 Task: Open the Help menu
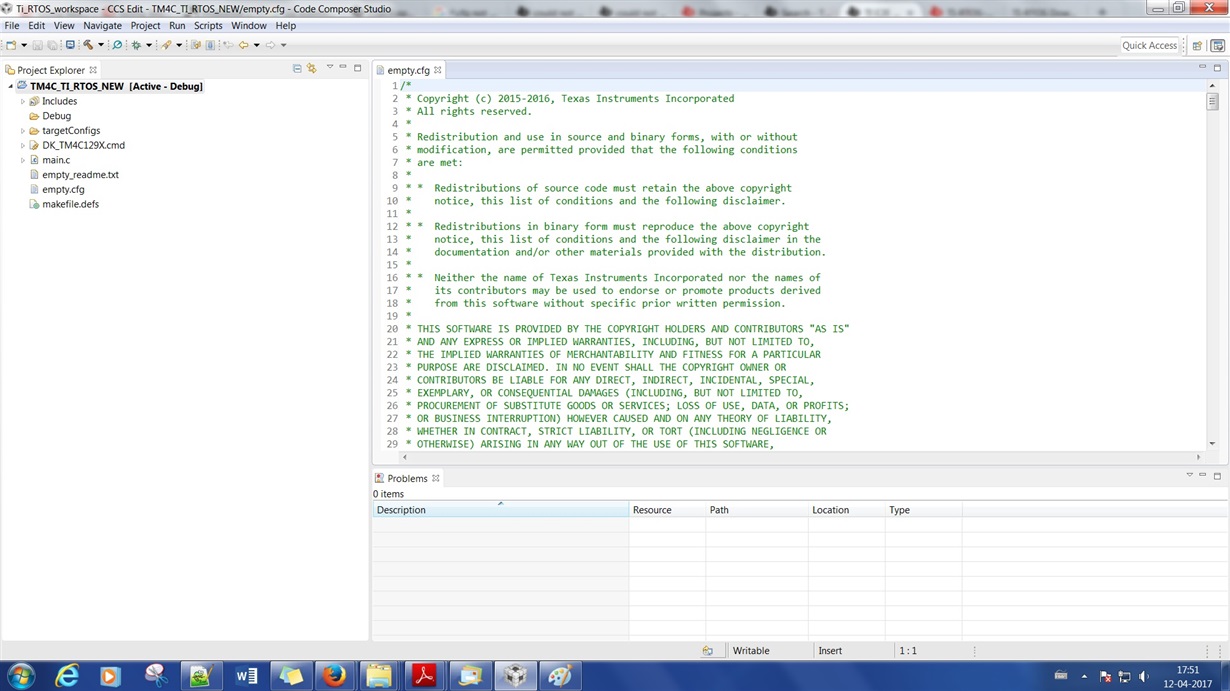(285, 25)
